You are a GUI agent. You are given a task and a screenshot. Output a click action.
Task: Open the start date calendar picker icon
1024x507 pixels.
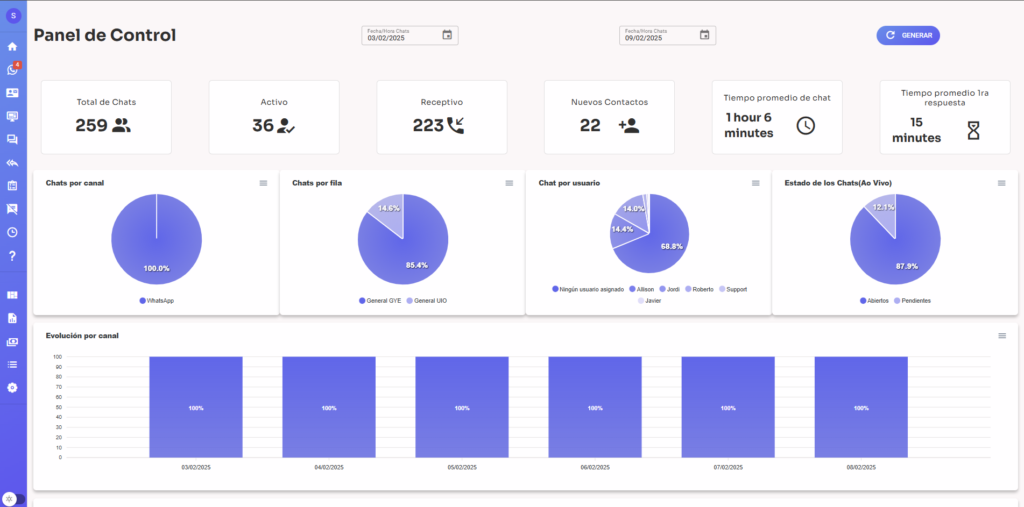(447, 35)
